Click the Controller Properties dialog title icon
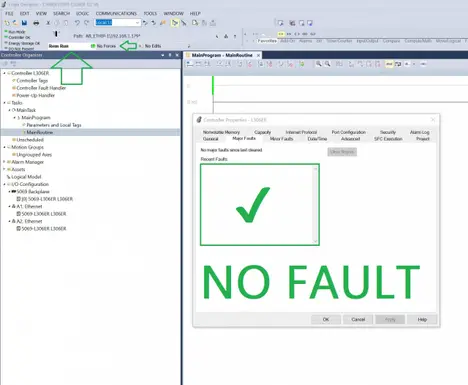This screenshot has width=468, height=385. point(199,120)
